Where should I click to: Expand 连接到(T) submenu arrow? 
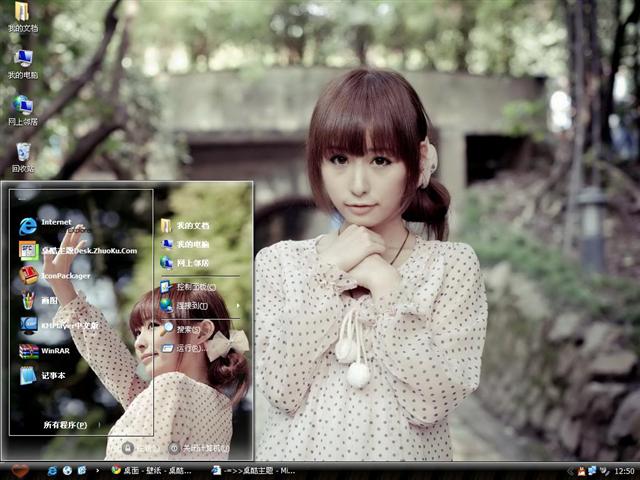(238, 305)
